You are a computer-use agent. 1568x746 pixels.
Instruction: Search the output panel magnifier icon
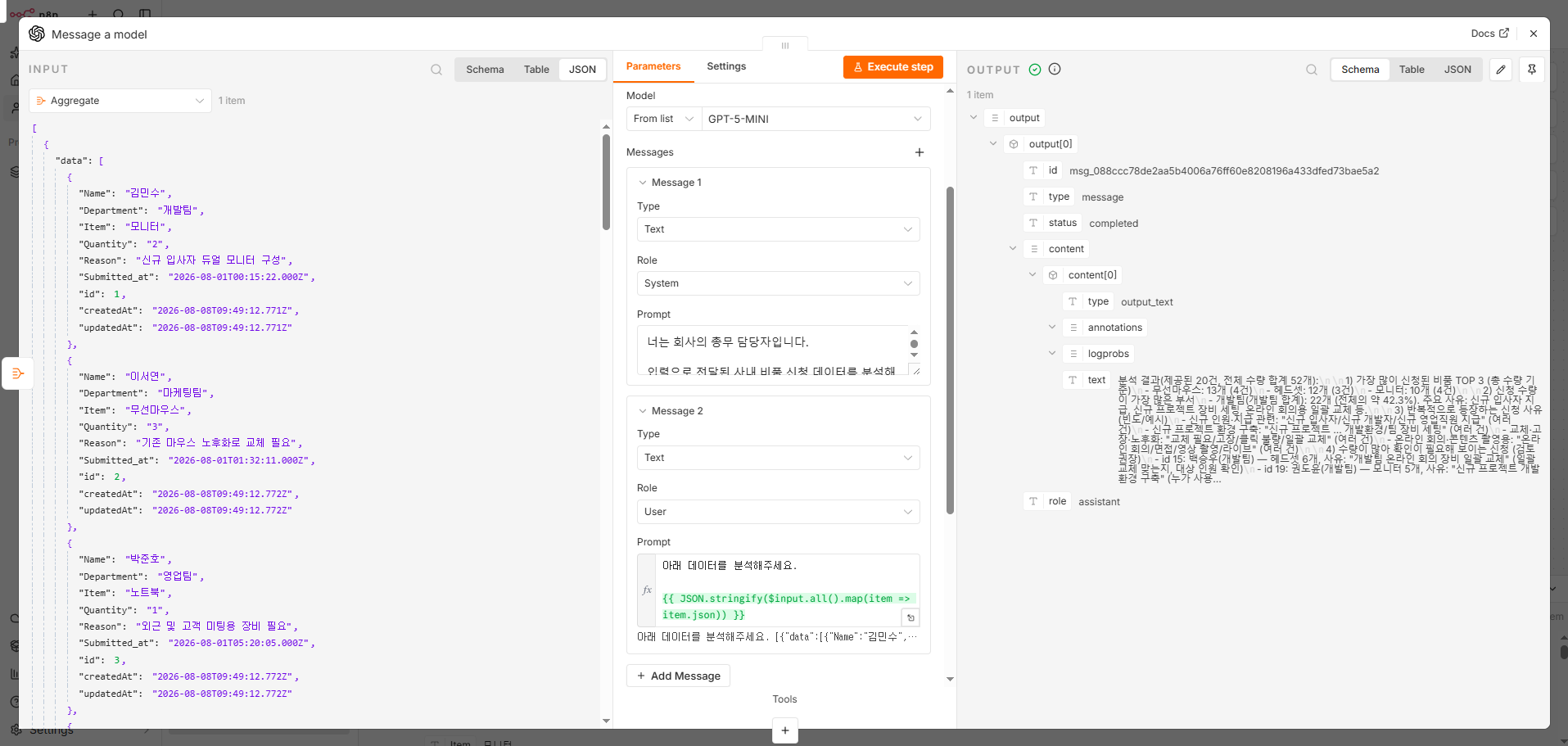1312,70
